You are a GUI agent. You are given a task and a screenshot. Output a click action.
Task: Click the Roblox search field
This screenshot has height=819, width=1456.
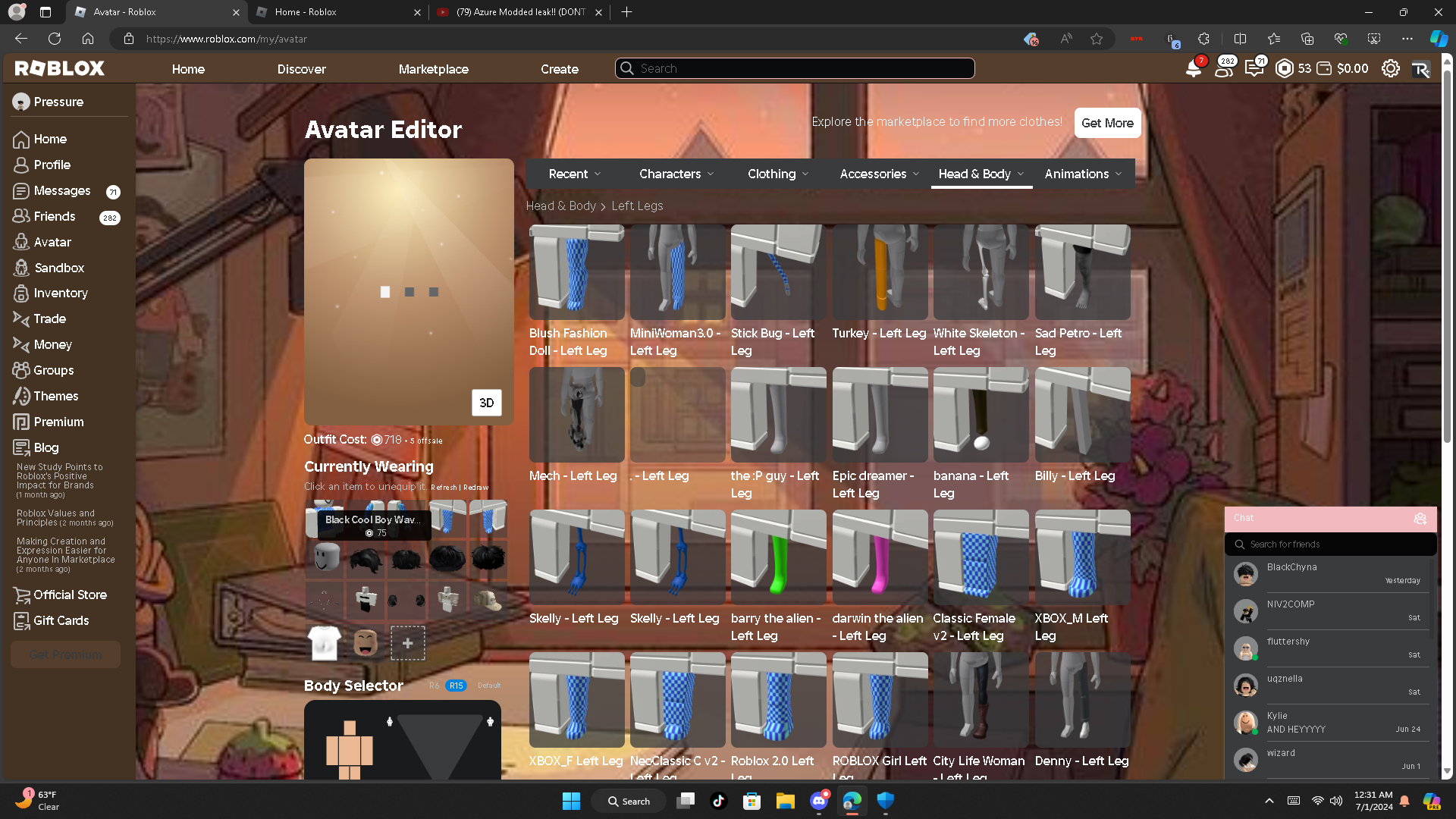point(795,68)
